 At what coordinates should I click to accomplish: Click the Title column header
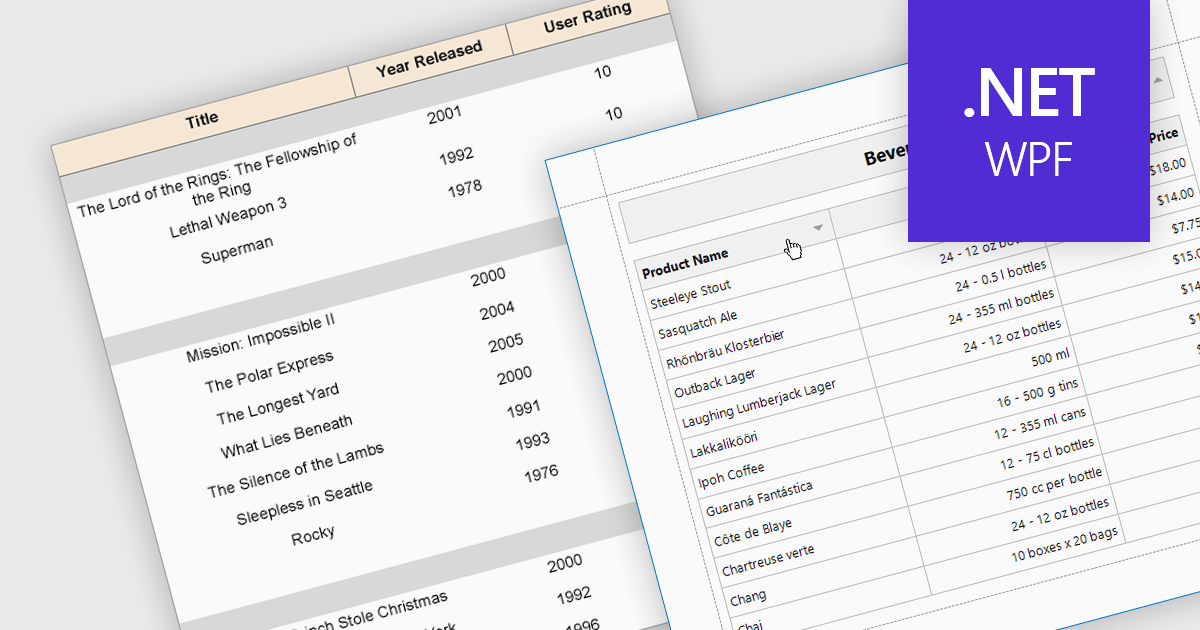tap(202, 117)
